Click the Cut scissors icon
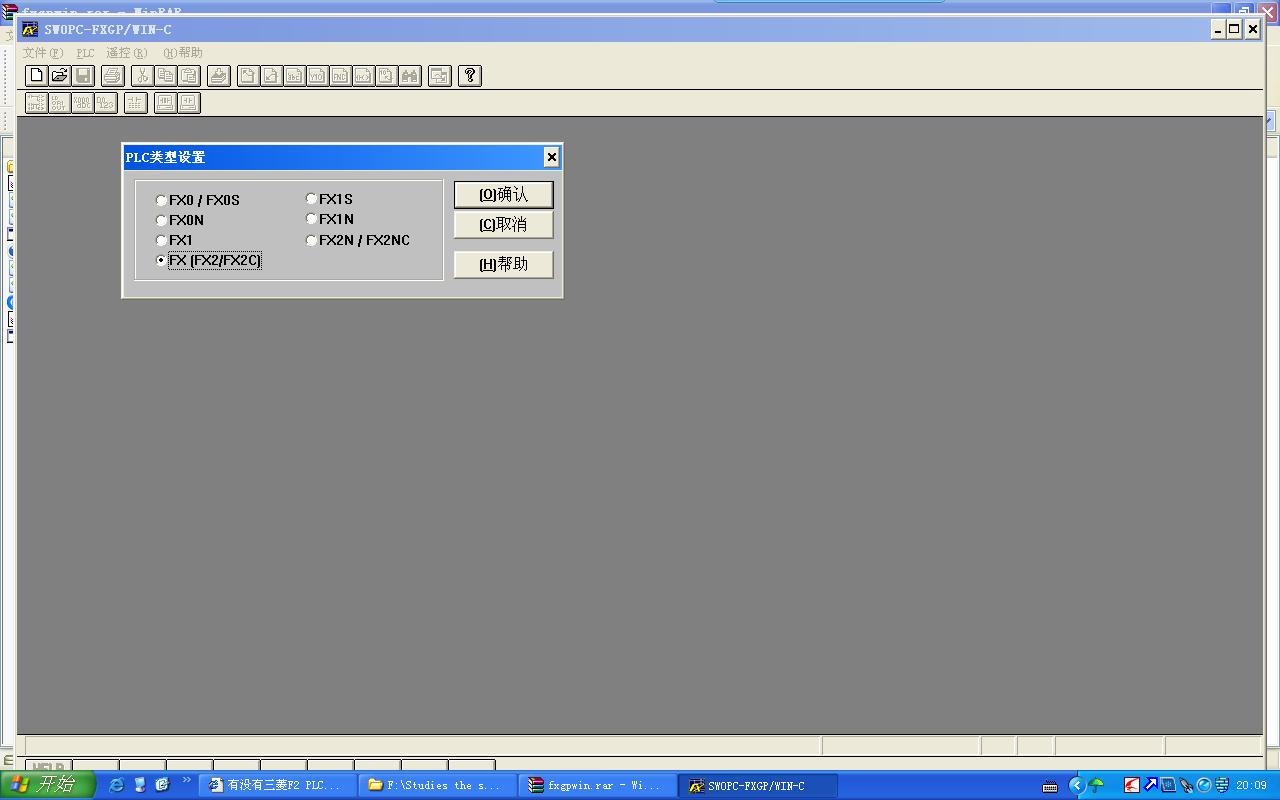Image resolution: width=1280 pixels, height=800 pixels. pyautogui.click(x=142, y=76)
